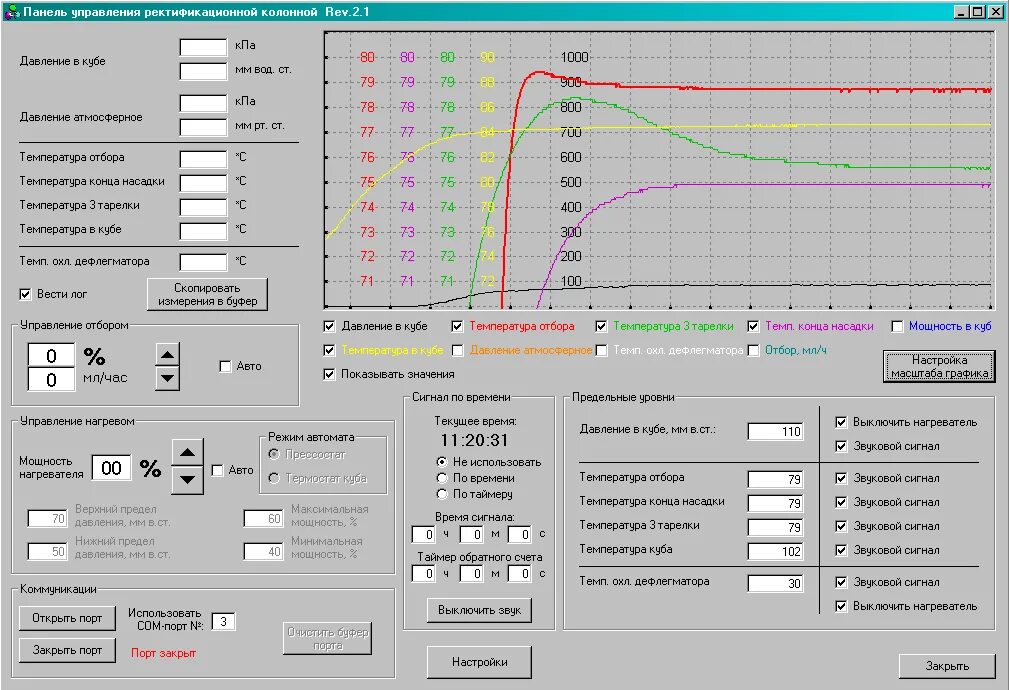The image size is (1009, 690).
Task: Toggle Звуковой сигнал for Давление в кубе limit
Action: click(840, 446)
